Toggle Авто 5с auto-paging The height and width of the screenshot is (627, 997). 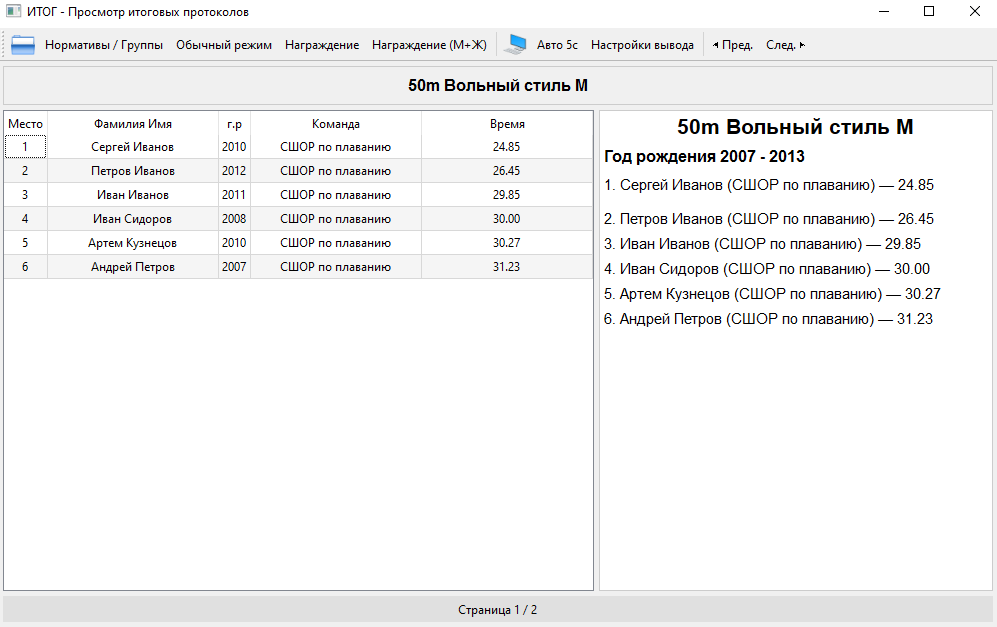[557, 45]
